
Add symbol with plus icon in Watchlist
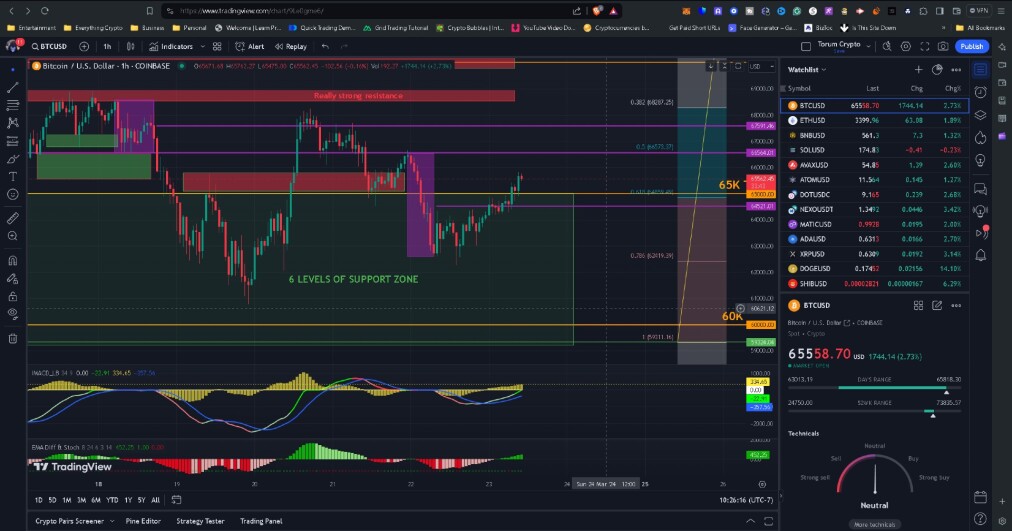pos(918,69)
